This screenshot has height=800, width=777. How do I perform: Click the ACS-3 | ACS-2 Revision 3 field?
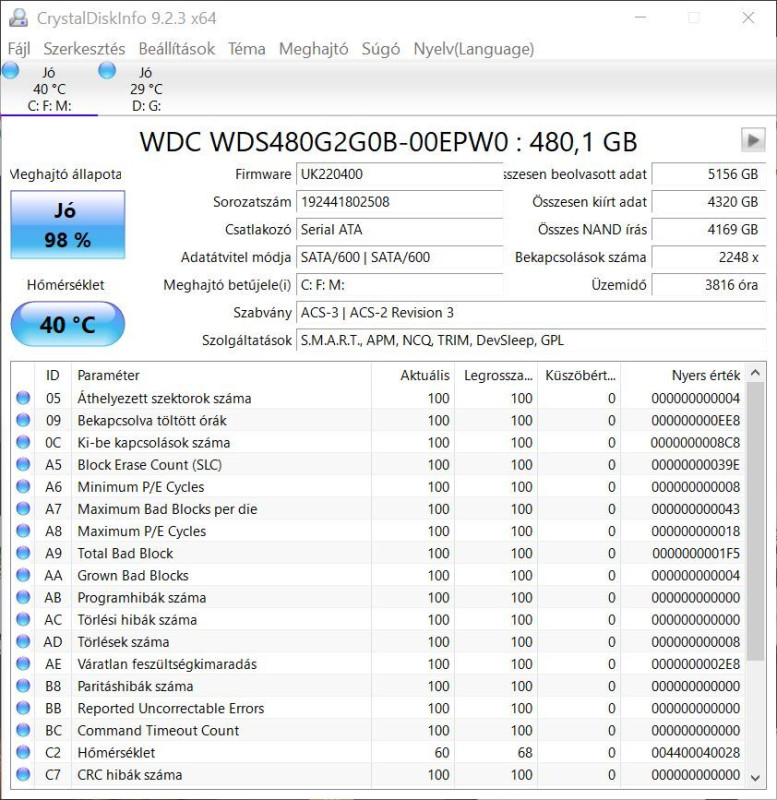coord(531,312)
